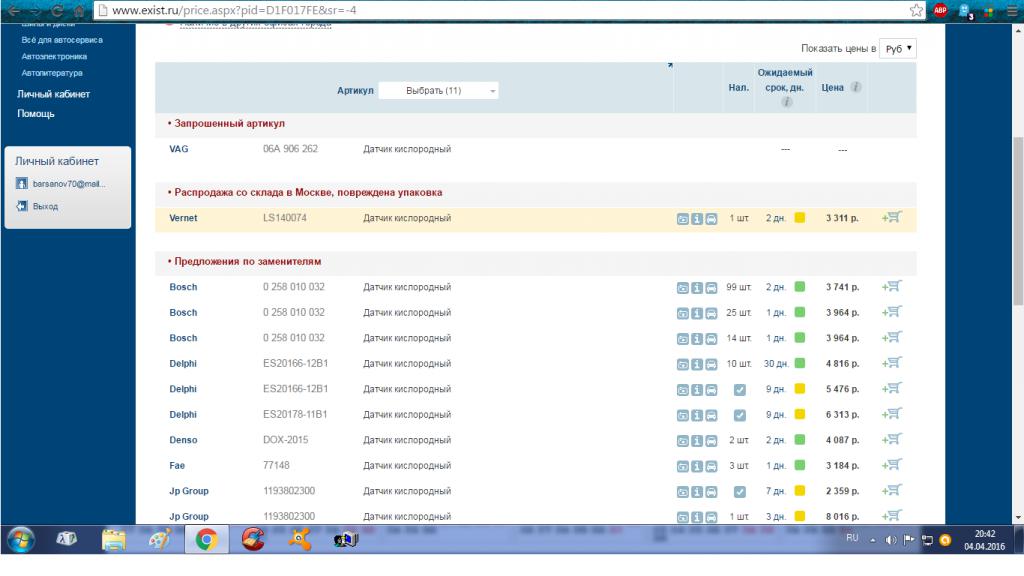Open the Vernet brand link
This screenshot has width=1024, height=576.
183,218
